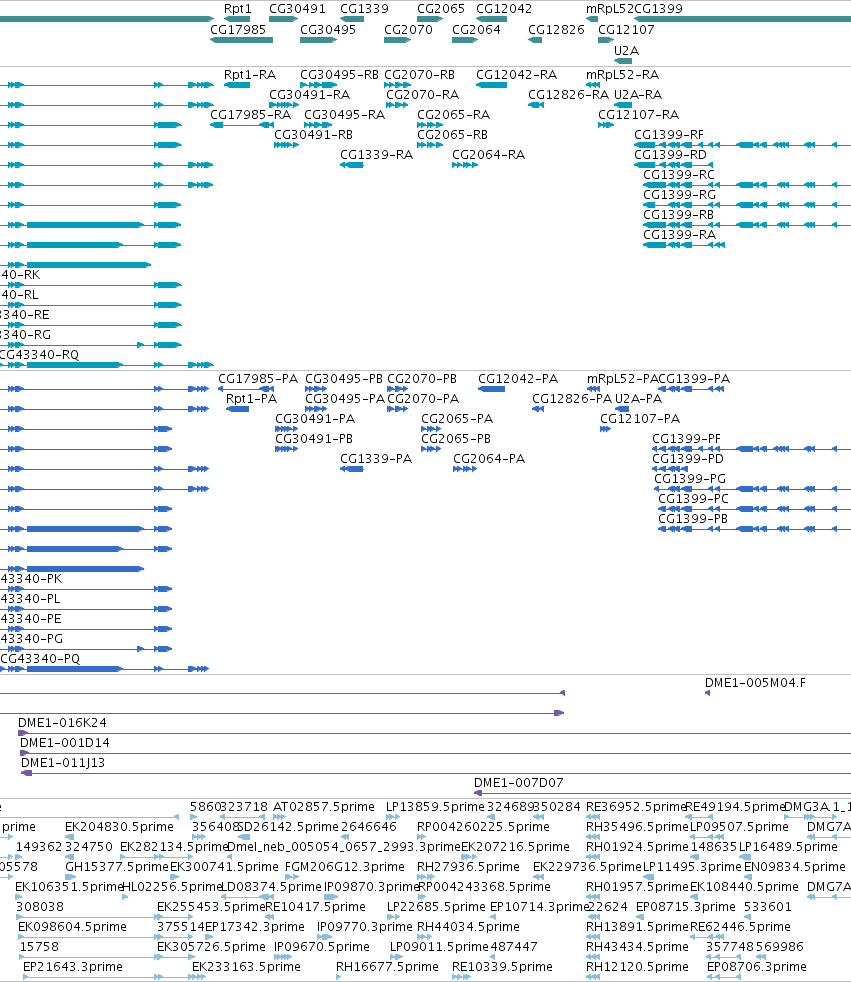Open protein Rpt1-PA
This screenshot has width=851, height=982.
(x=251, y=399)
